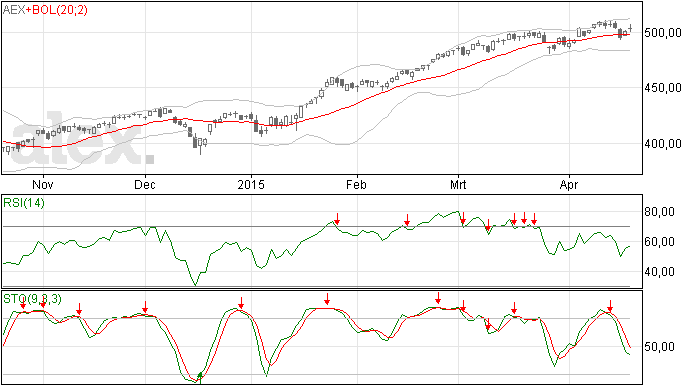Image resolution: width=690 pixels, height=387 pixels.
Task: Click the Nov date axis label
Action: 43,184
